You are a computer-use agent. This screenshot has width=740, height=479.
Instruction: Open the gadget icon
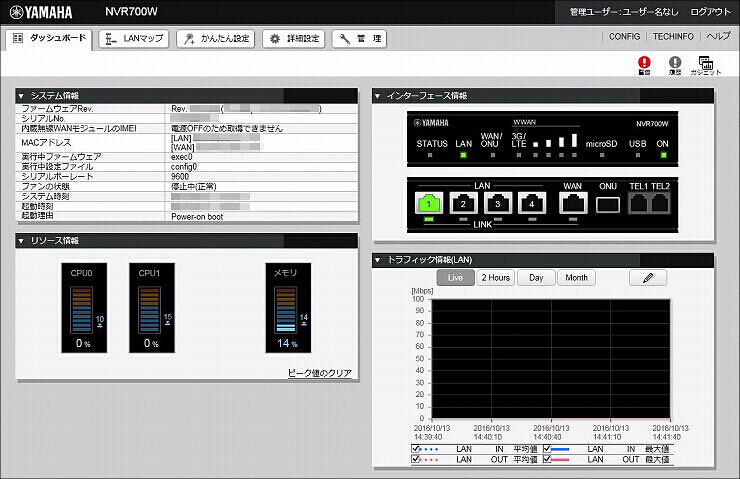(x=706, y=65)
